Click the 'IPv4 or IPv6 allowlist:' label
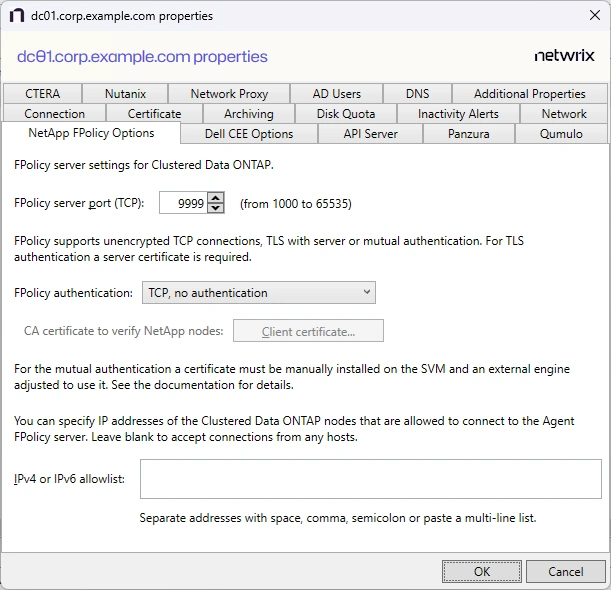The height and width of the screenshot is (590, 611). click(x=69, y=479)
